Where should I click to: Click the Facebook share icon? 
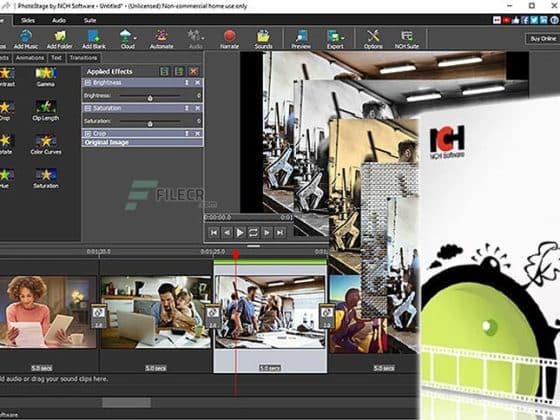pyautogui.click(x=525, y=20)
